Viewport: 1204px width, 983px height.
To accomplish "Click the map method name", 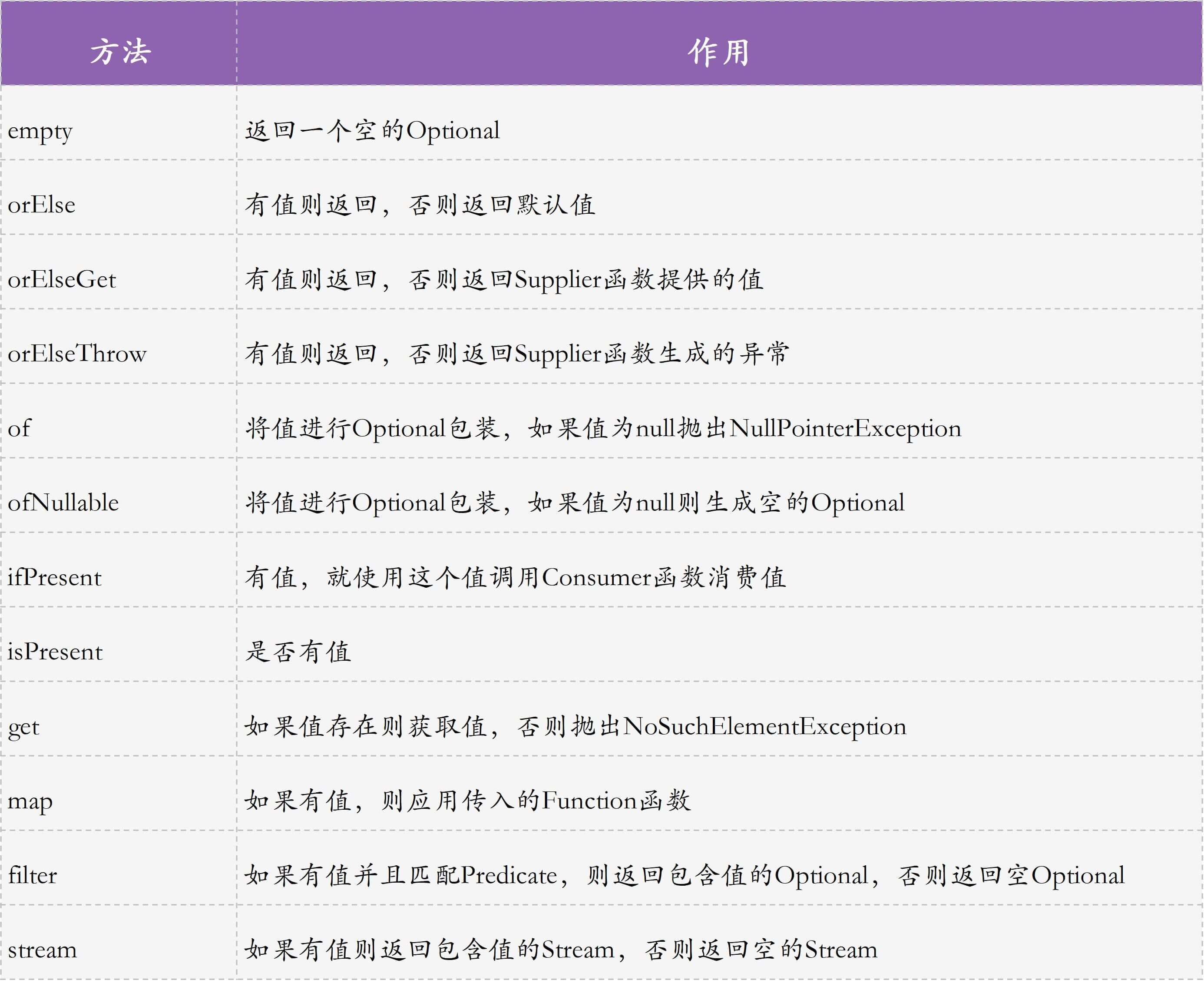I will [x=30, y=801].
